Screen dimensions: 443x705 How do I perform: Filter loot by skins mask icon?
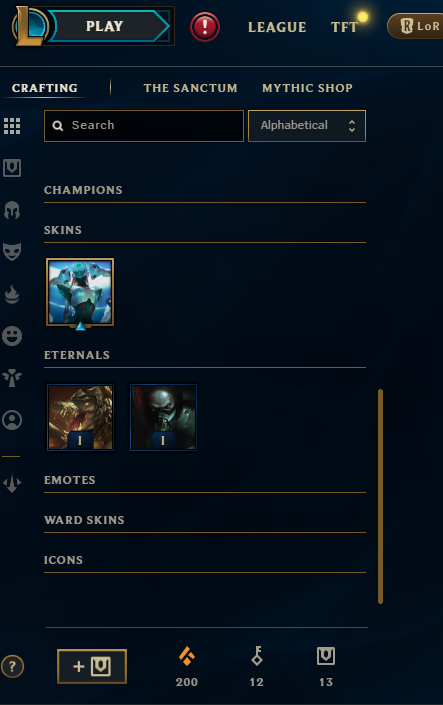tap(12, 252)
